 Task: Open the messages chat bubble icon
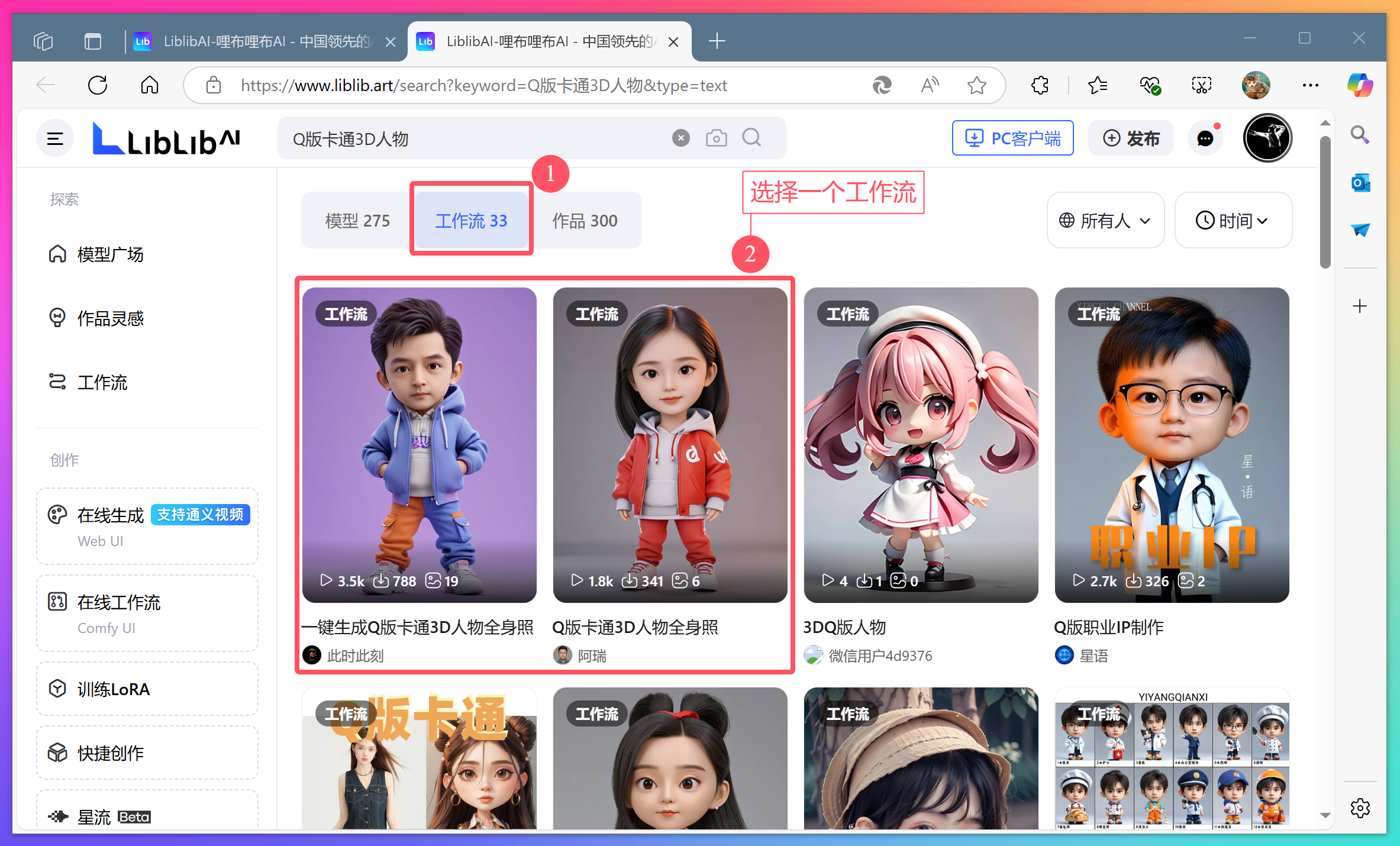pos(1205,138)
